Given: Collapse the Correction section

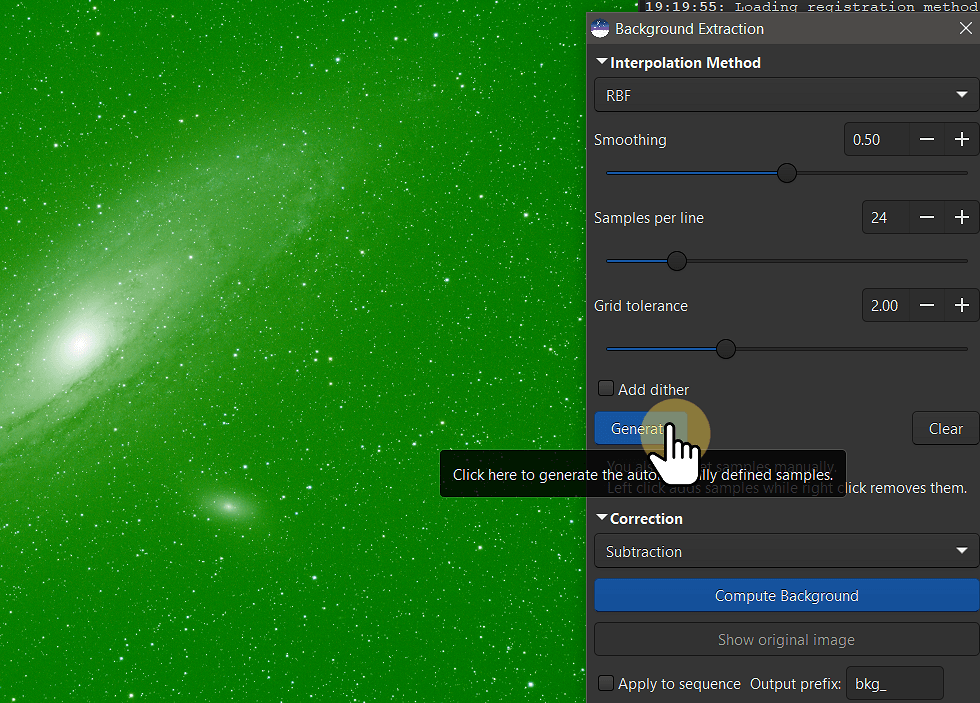Looking at the screenshot, I should tap(602, 518).
